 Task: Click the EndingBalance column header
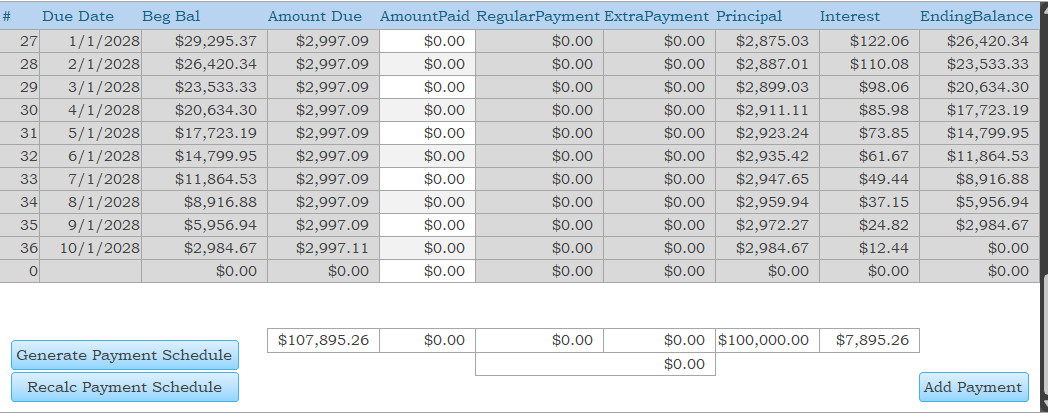(x=976, y=16)
